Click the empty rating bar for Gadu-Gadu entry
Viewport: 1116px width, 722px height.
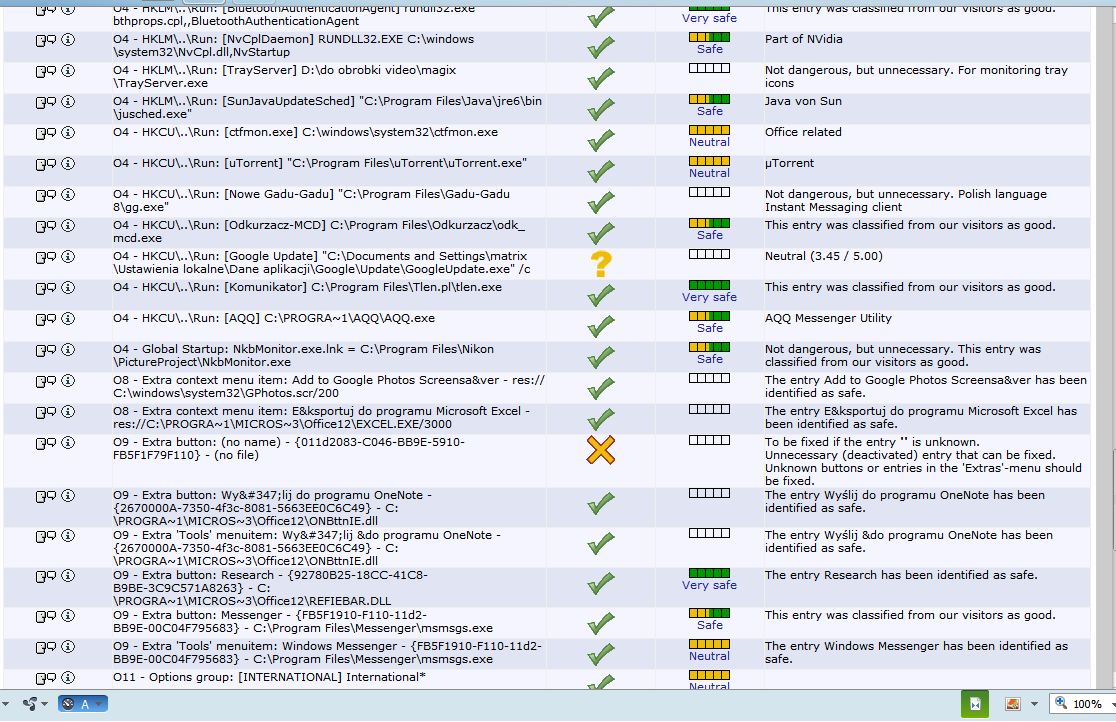(709, 192)
